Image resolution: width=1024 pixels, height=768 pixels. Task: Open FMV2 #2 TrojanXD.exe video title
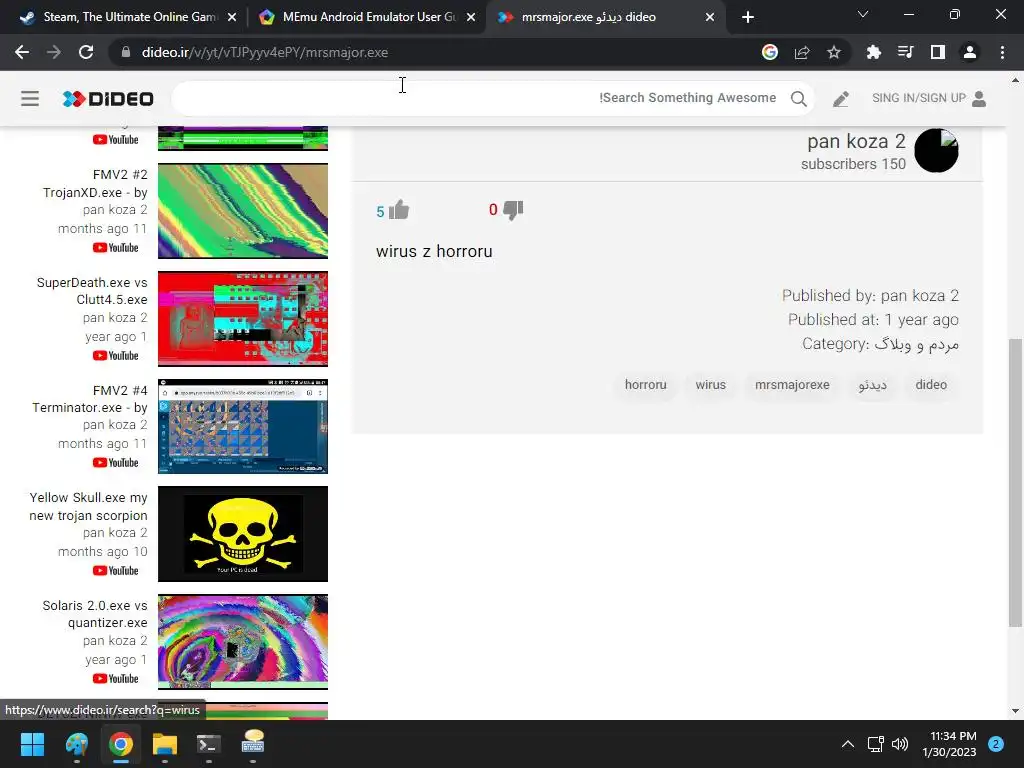tap(95, 184)
